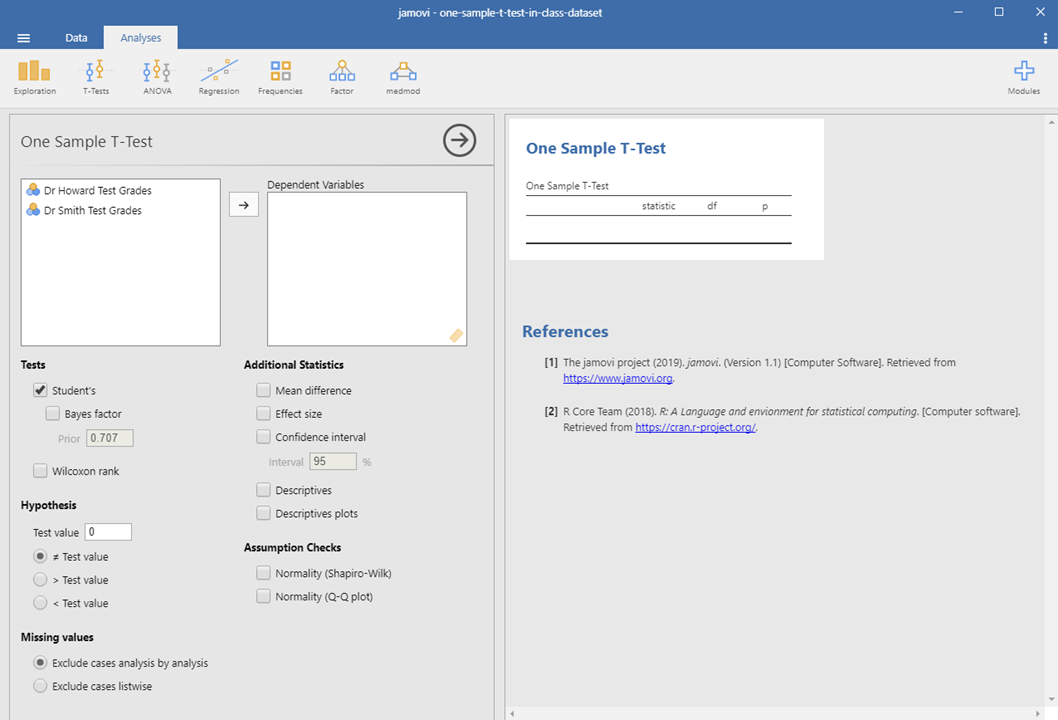Move variable to Dependent Variables with arrow
Viewport: 1058px width, 720px height.
[243, 204]
